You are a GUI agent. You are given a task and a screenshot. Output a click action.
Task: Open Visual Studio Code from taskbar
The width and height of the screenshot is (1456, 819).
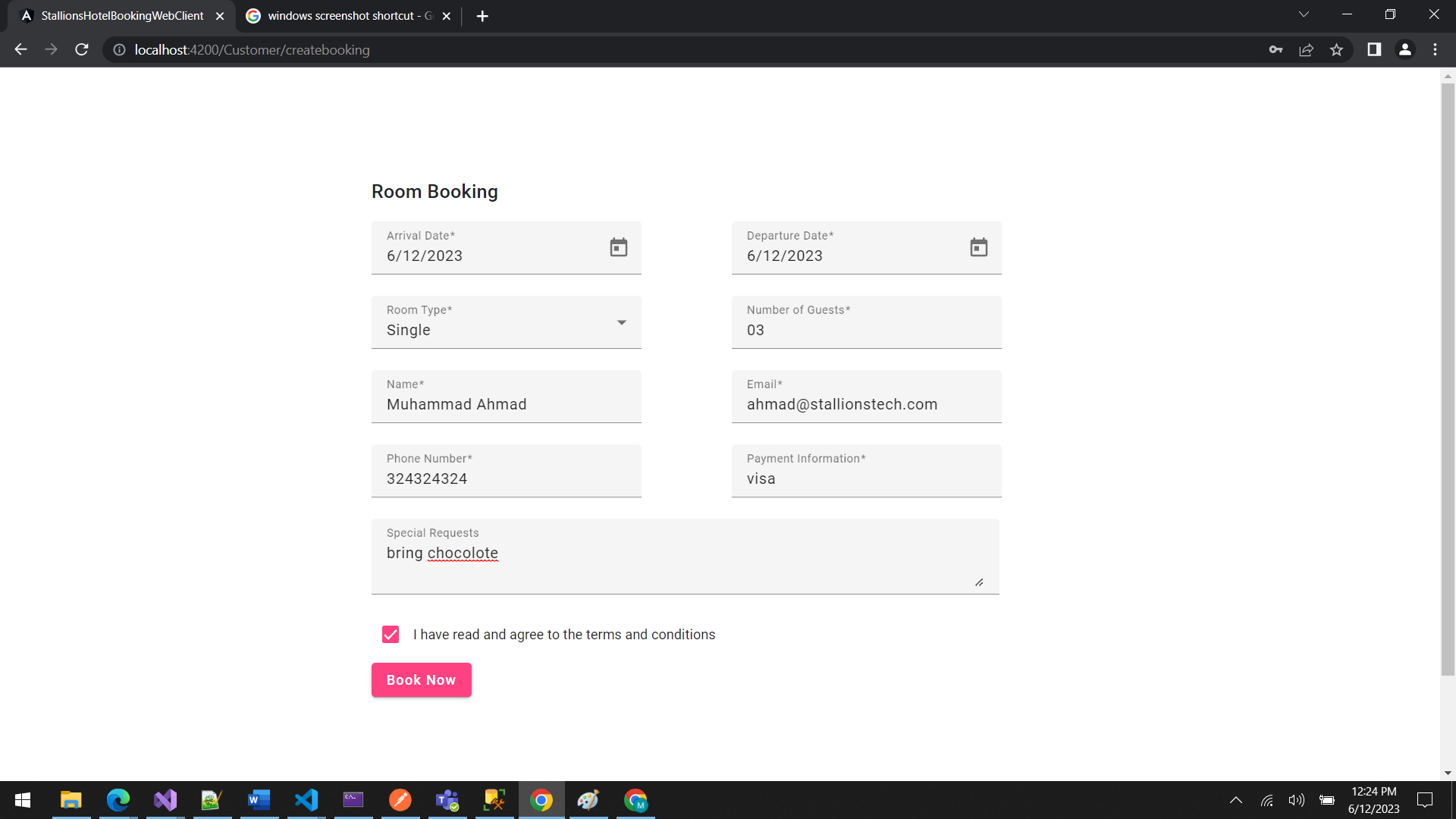click(x=306, y=800)
